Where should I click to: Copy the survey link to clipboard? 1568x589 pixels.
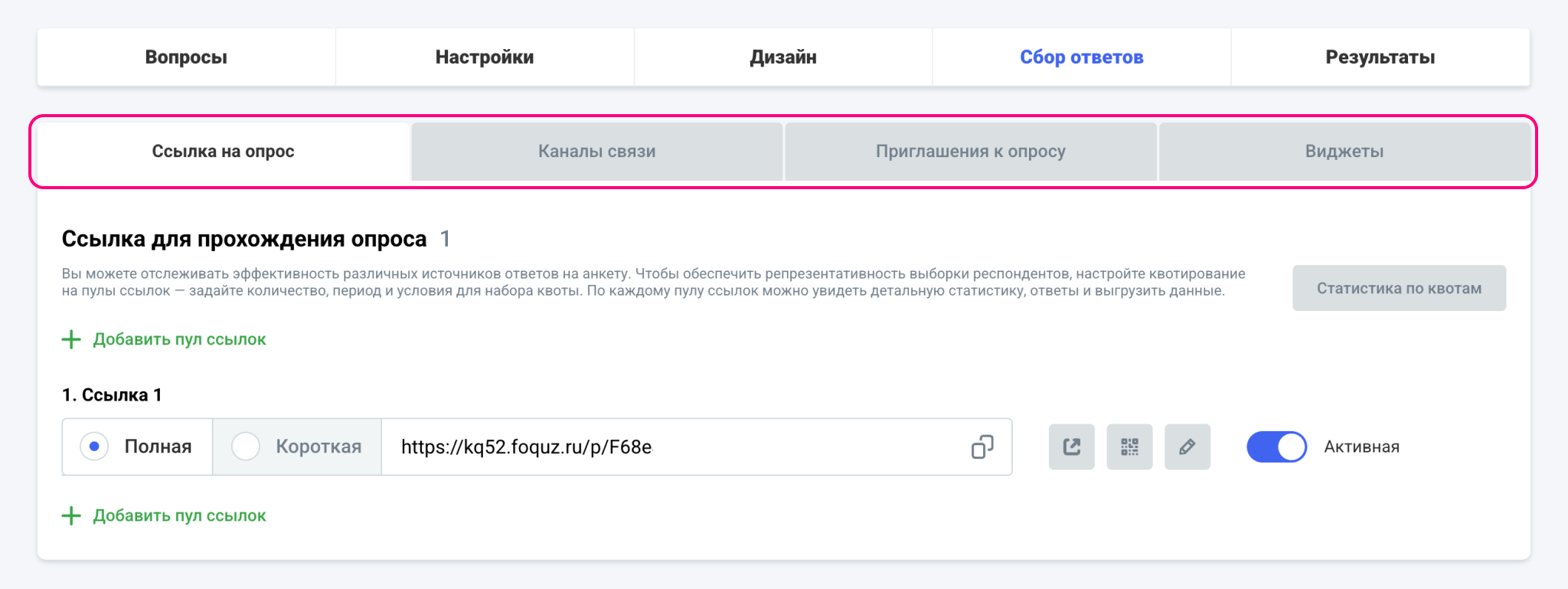click(x=982, y=447)
